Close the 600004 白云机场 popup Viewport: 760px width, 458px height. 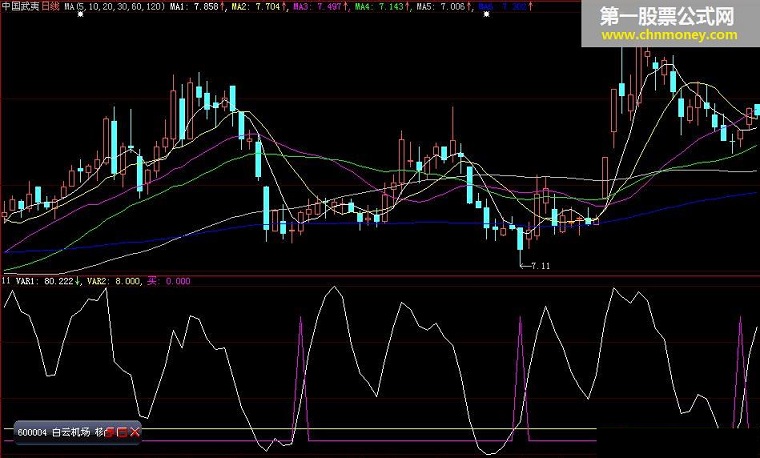pos(135,432)
